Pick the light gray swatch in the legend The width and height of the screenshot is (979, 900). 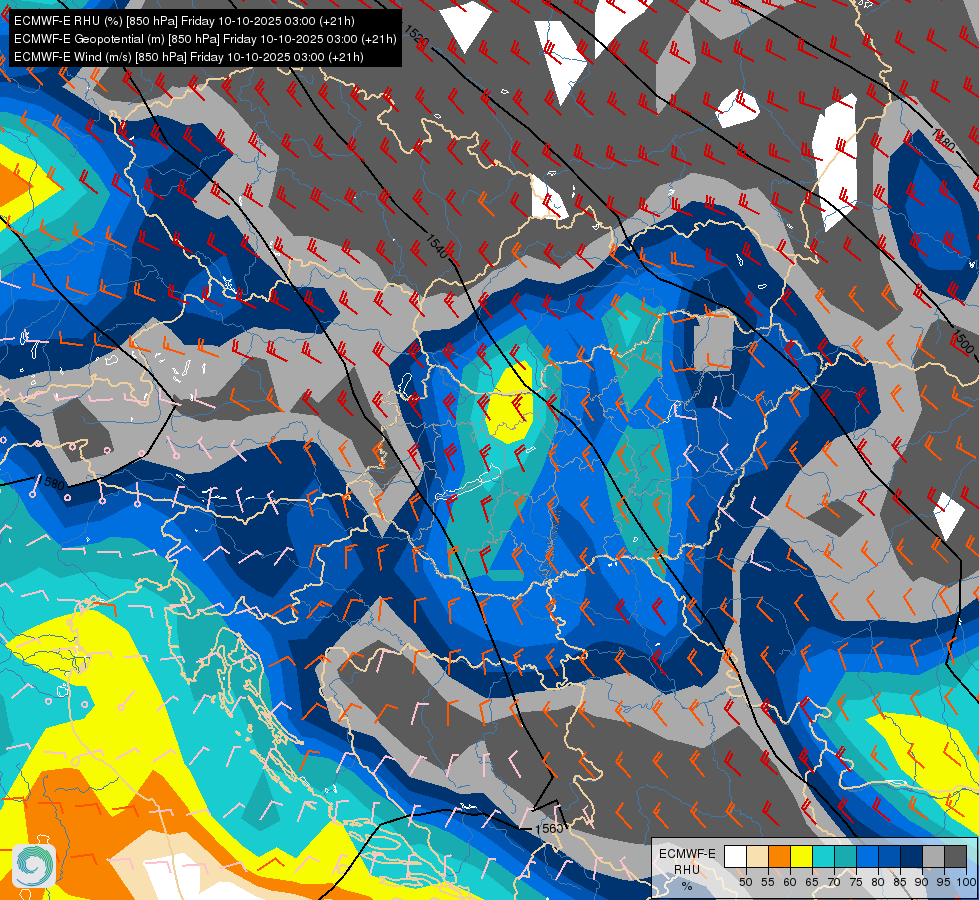[933, 856]
